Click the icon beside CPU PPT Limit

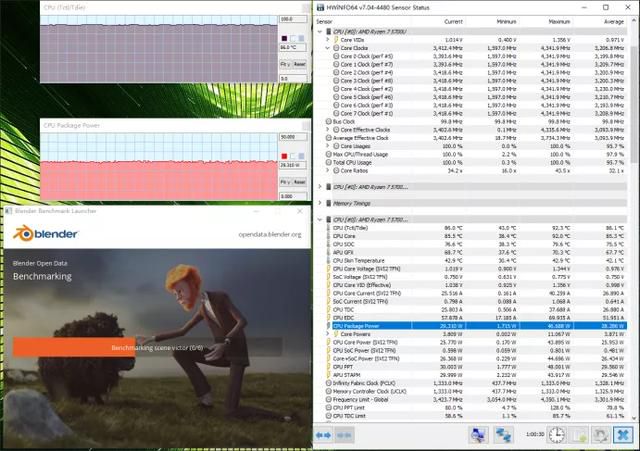[x=329, y=408]
